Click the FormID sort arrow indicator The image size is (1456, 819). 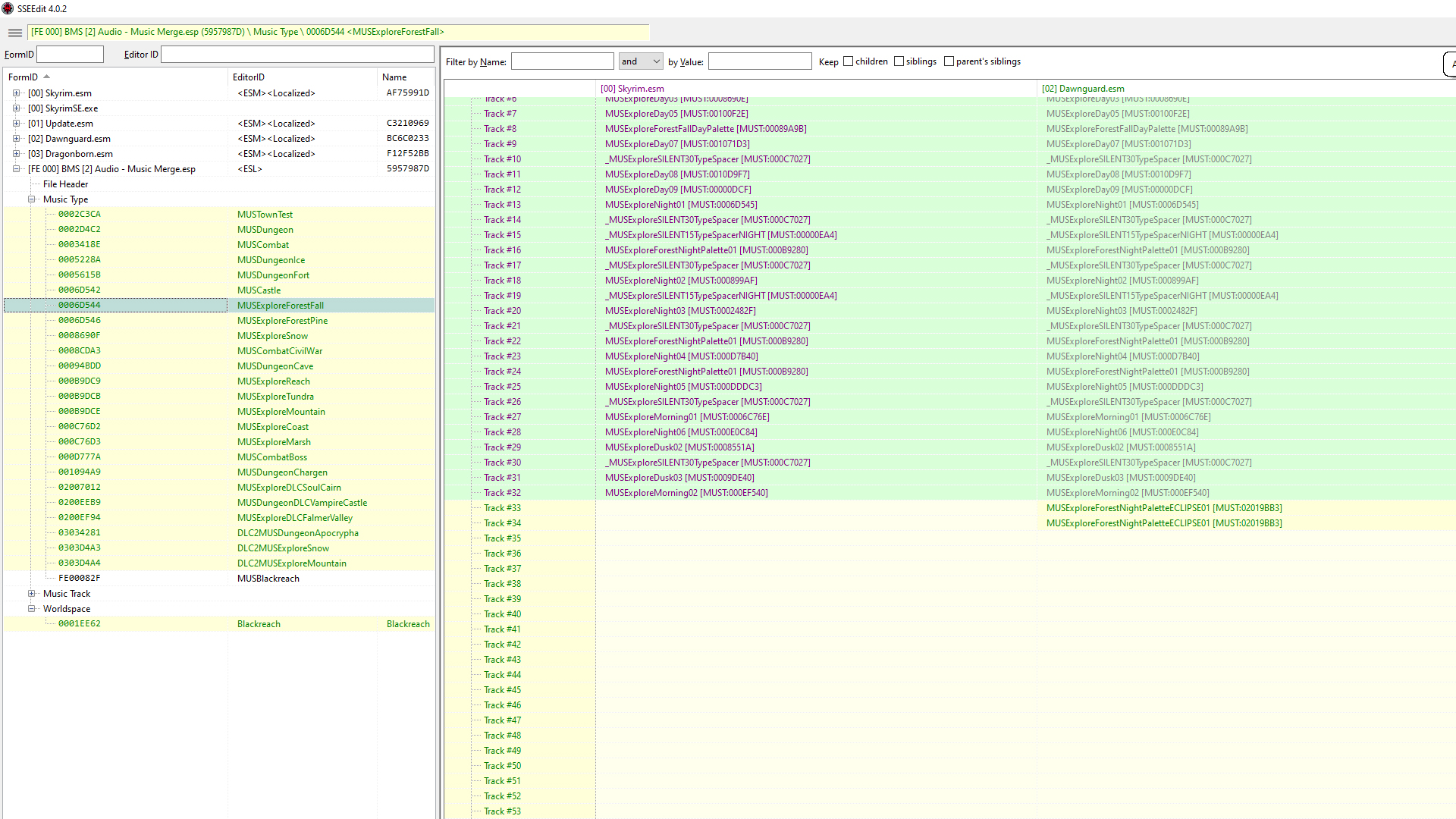(x=46, y=77)
